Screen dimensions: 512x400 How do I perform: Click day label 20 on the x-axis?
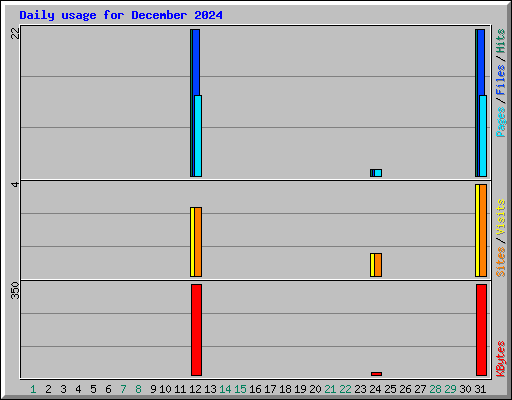coord(315,389)
